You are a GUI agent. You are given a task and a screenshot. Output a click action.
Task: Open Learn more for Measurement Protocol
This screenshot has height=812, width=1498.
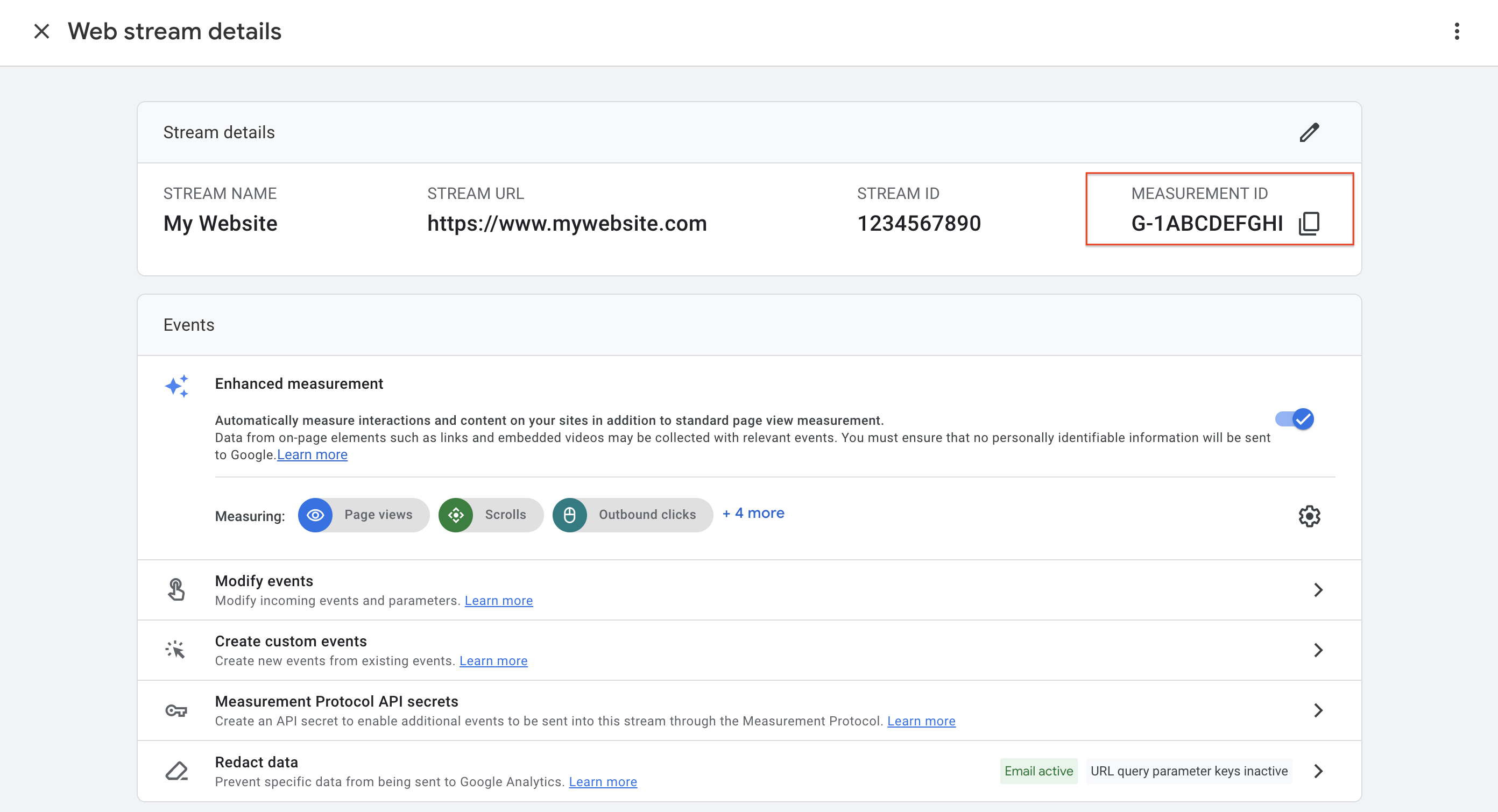pyautogui.click(x=921, y=721)
